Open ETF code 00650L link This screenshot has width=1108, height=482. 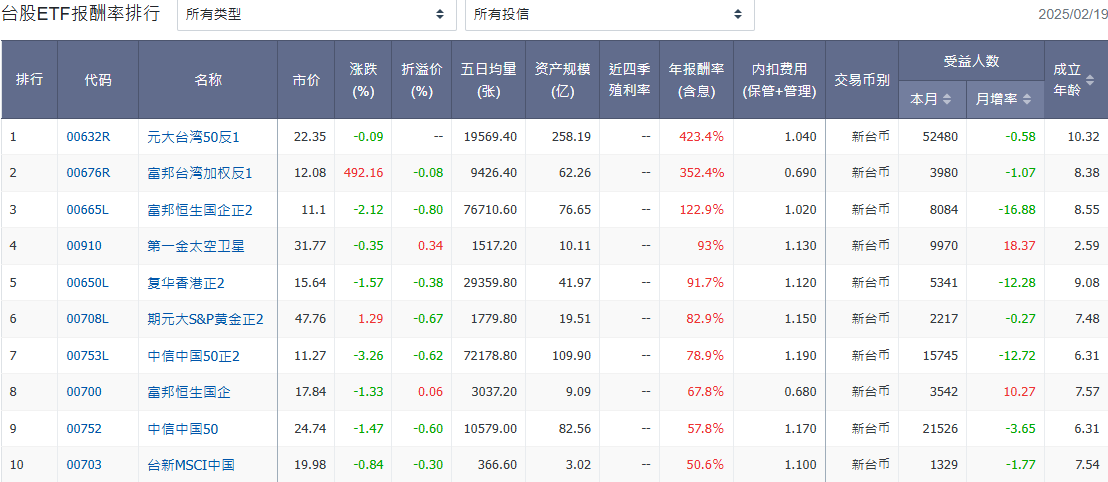88,283
